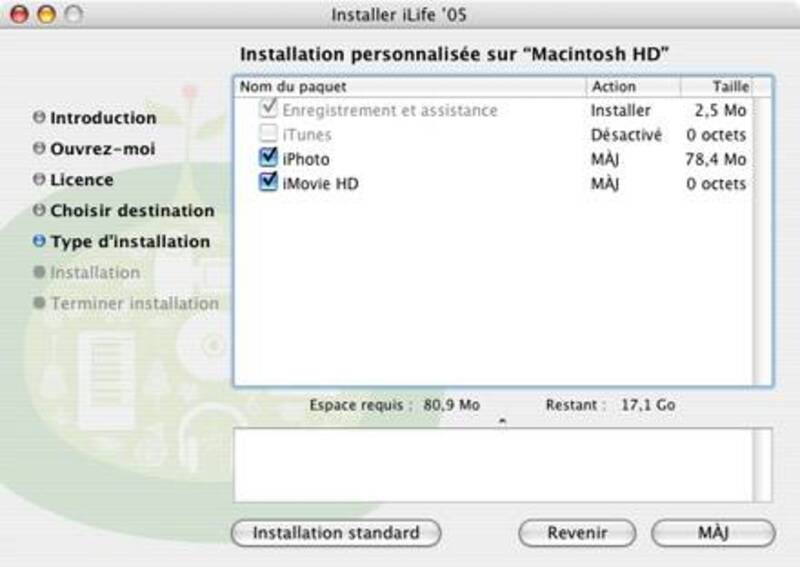Click the 2,5 Mo size cell
This screenshot has height=567, width=800.
click(720, 110)
